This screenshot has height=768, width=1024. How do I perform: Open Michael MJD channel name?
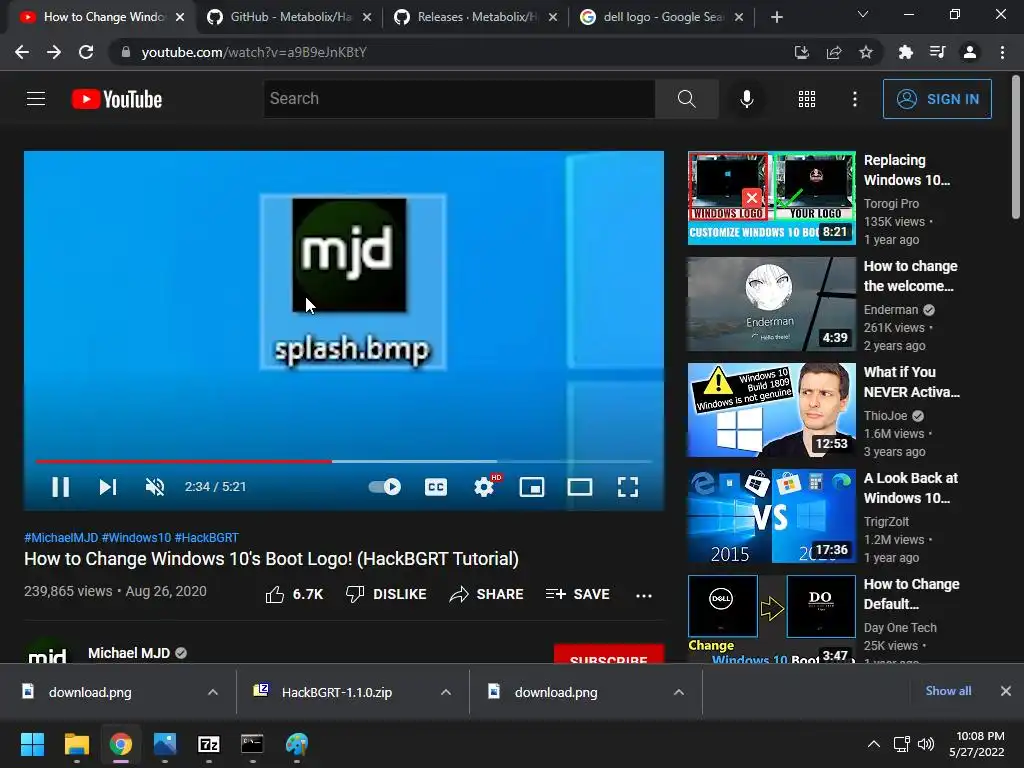[x=129, y=653]
